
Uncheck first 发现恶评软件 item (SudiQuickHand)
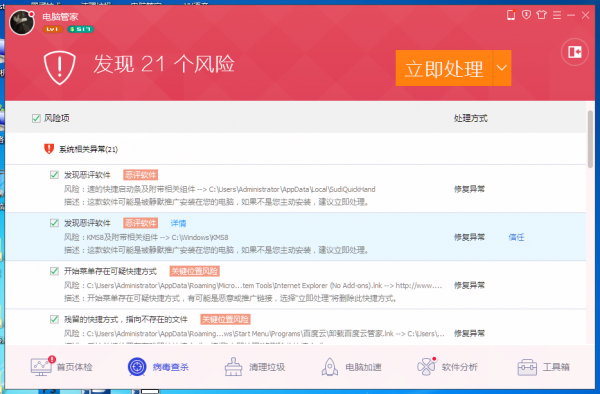coord(54,175)
